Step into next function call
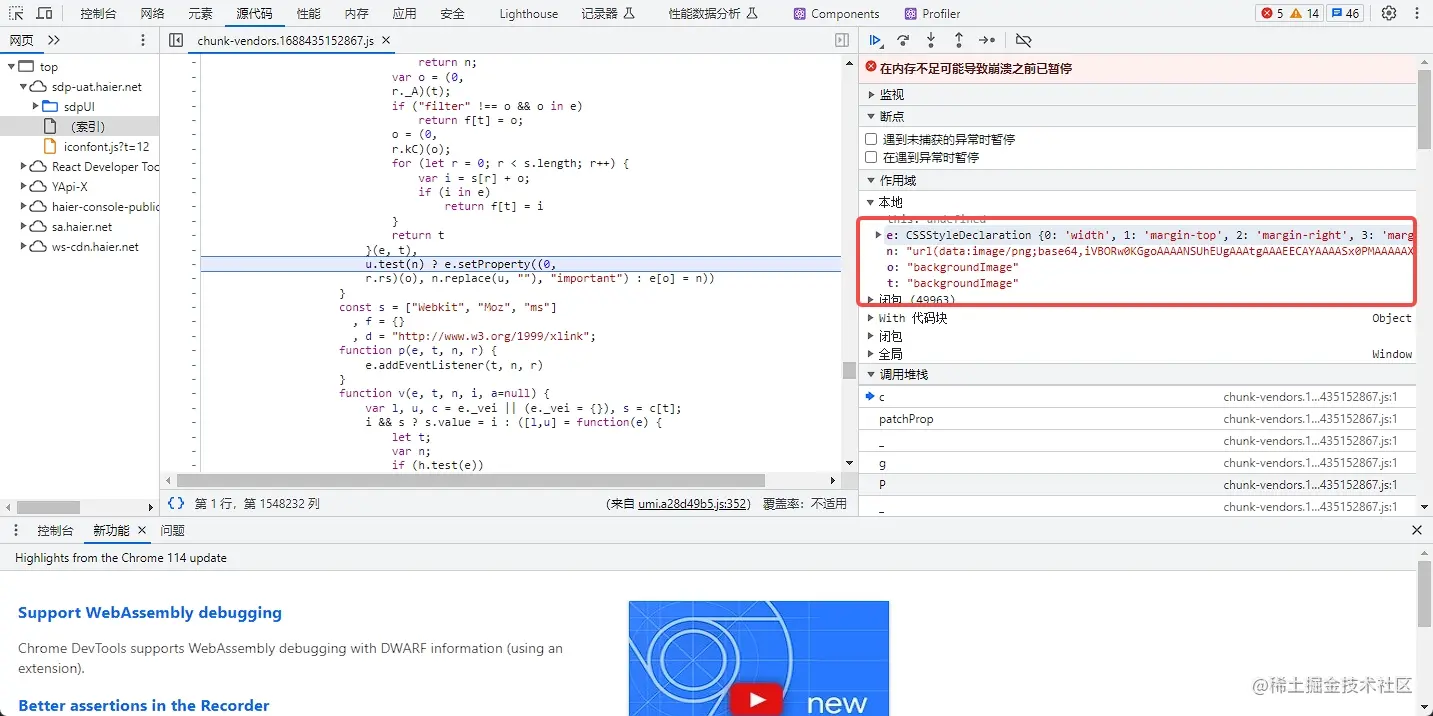Screen dimensions: 1433x716 [x=931, y=40]
